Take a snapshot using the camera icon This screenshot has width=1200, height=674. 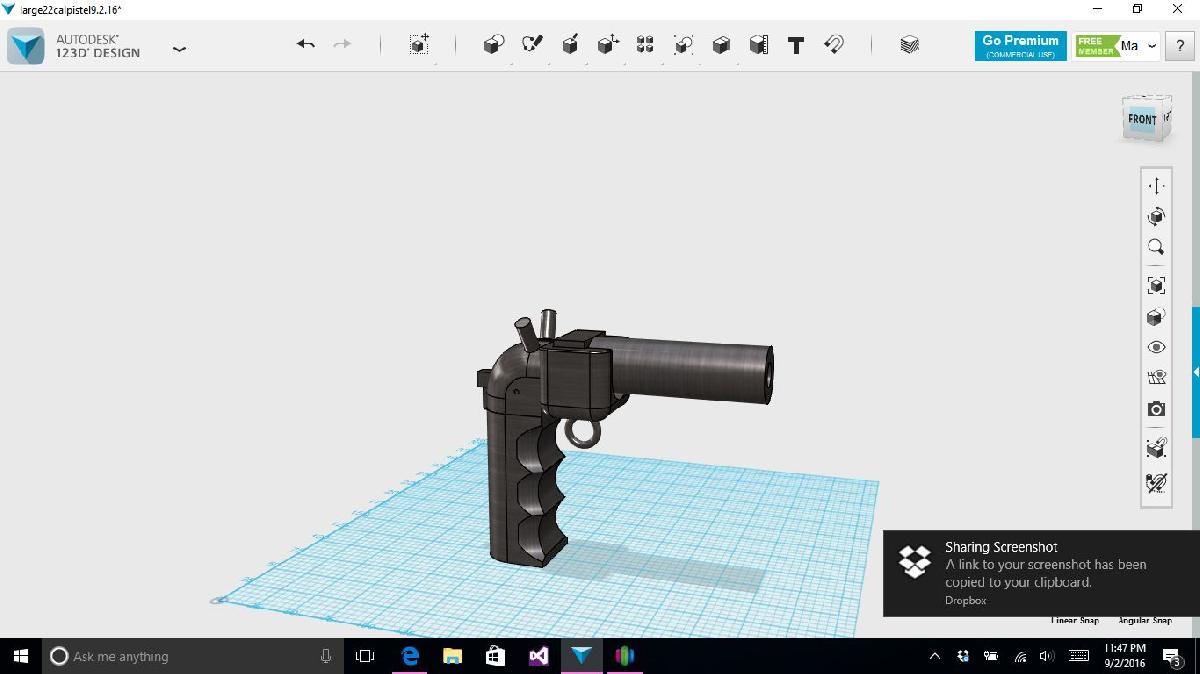click(x=1156, y=409)
